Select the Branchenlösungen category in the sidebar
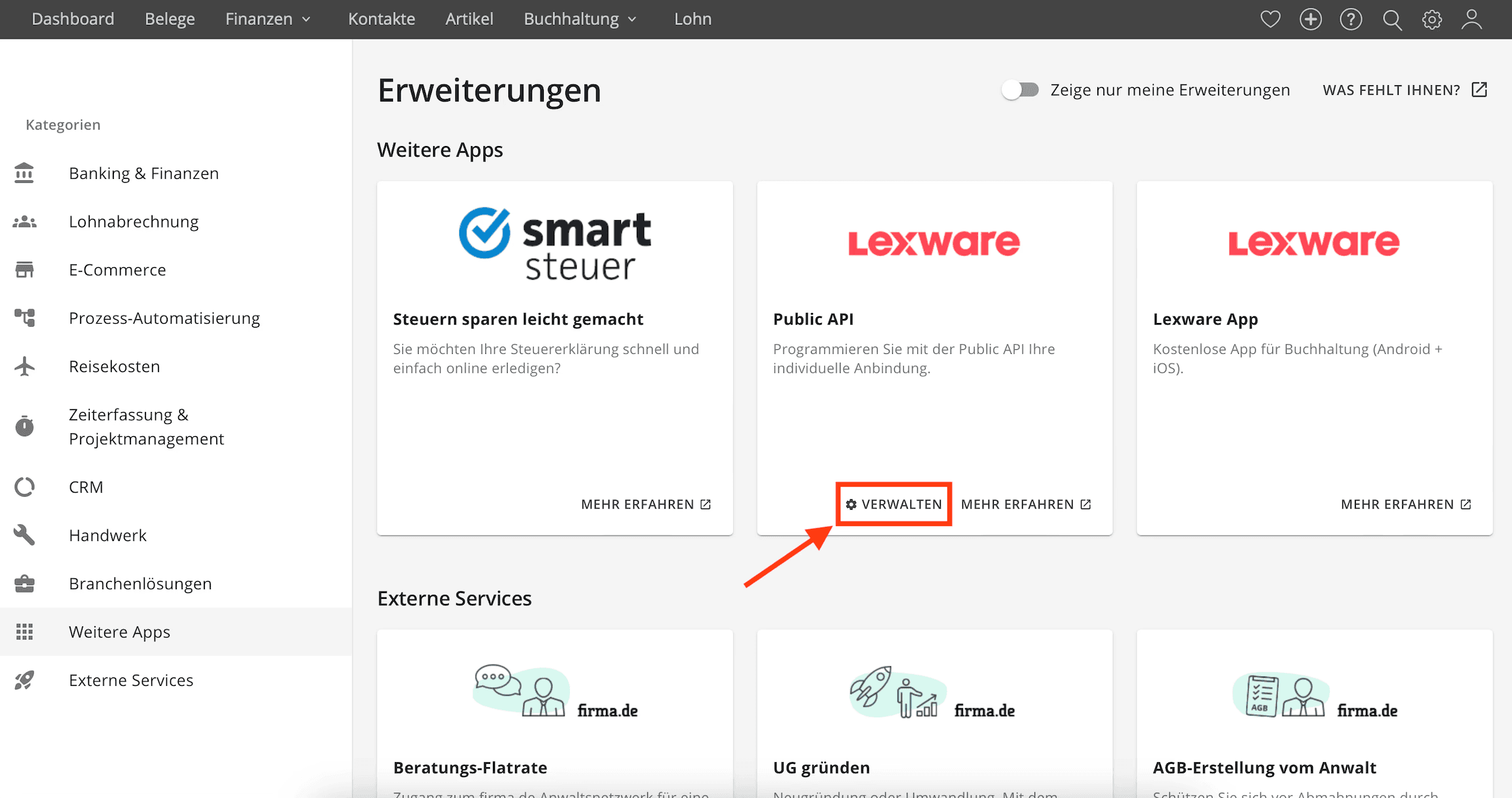 [x=140, y=583]
